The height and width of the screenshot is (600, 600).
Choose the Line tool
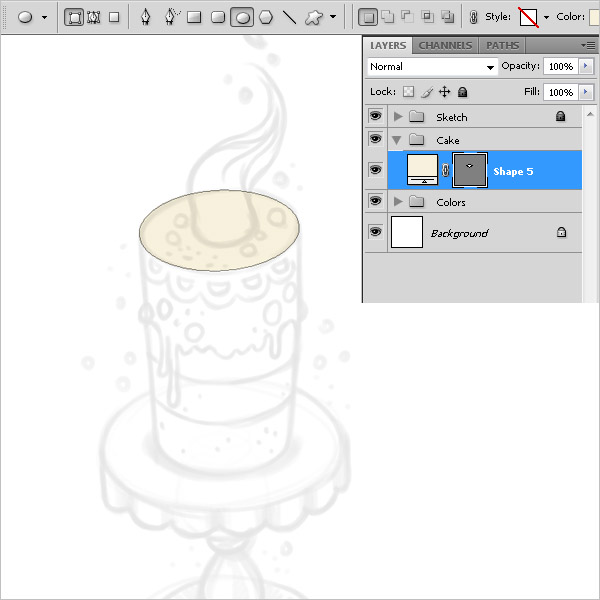tap(289, 17)
